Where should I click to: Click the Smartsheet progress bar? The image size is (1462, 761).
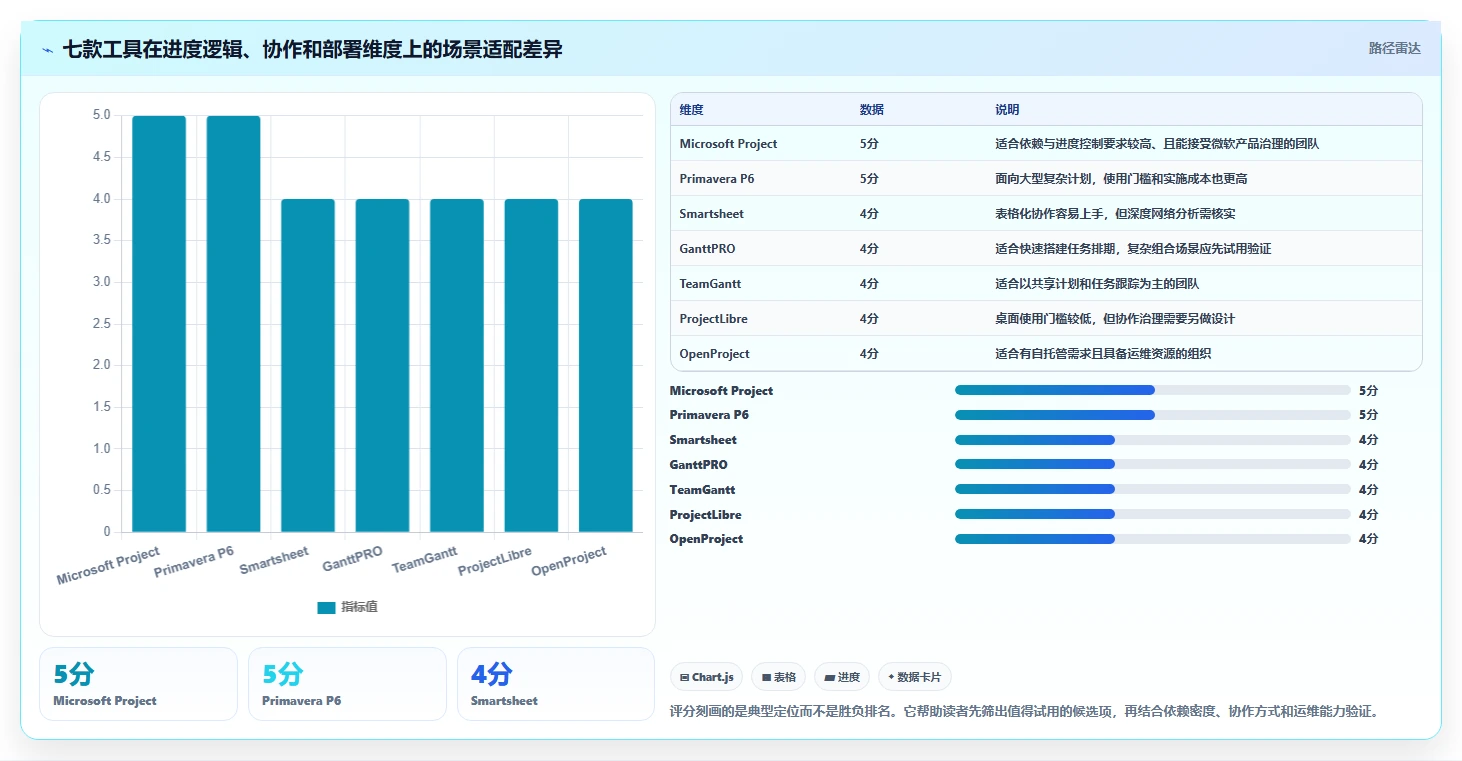tap(1153, 440)
